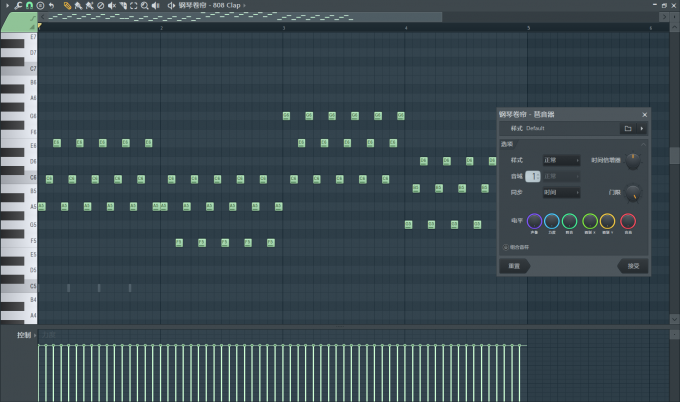The height and width of the screenshot is (402, 680).
Task: Open the folder browse icon for pattern presets
Action: (x=627, y=128)
